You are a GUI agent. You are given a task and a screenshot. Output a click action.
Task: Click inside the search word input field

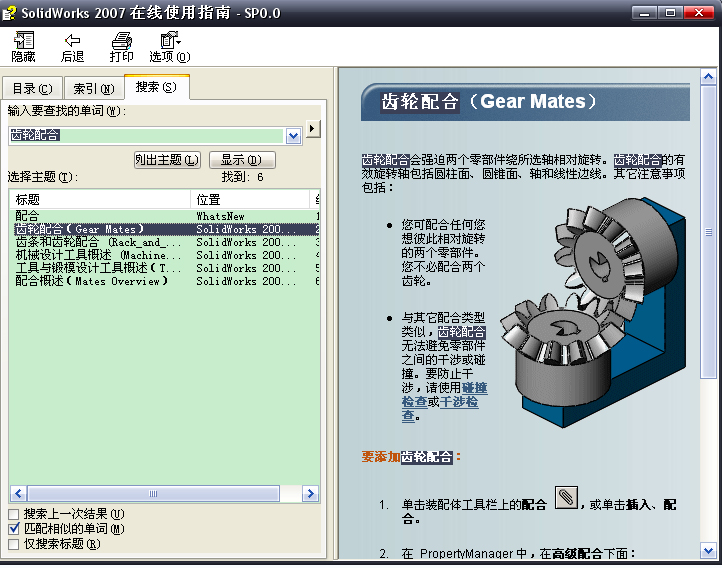click(146, 135)
